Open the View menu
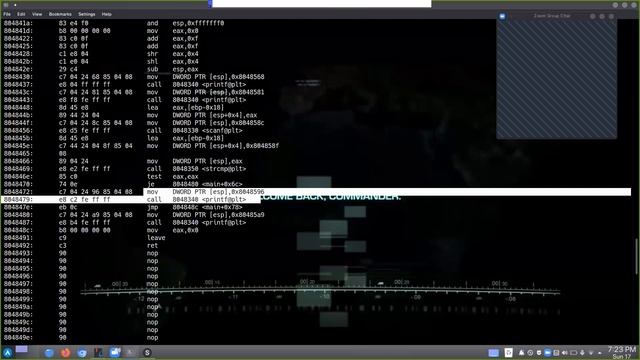Screen dimensions: 640x360 coord(37,14)
